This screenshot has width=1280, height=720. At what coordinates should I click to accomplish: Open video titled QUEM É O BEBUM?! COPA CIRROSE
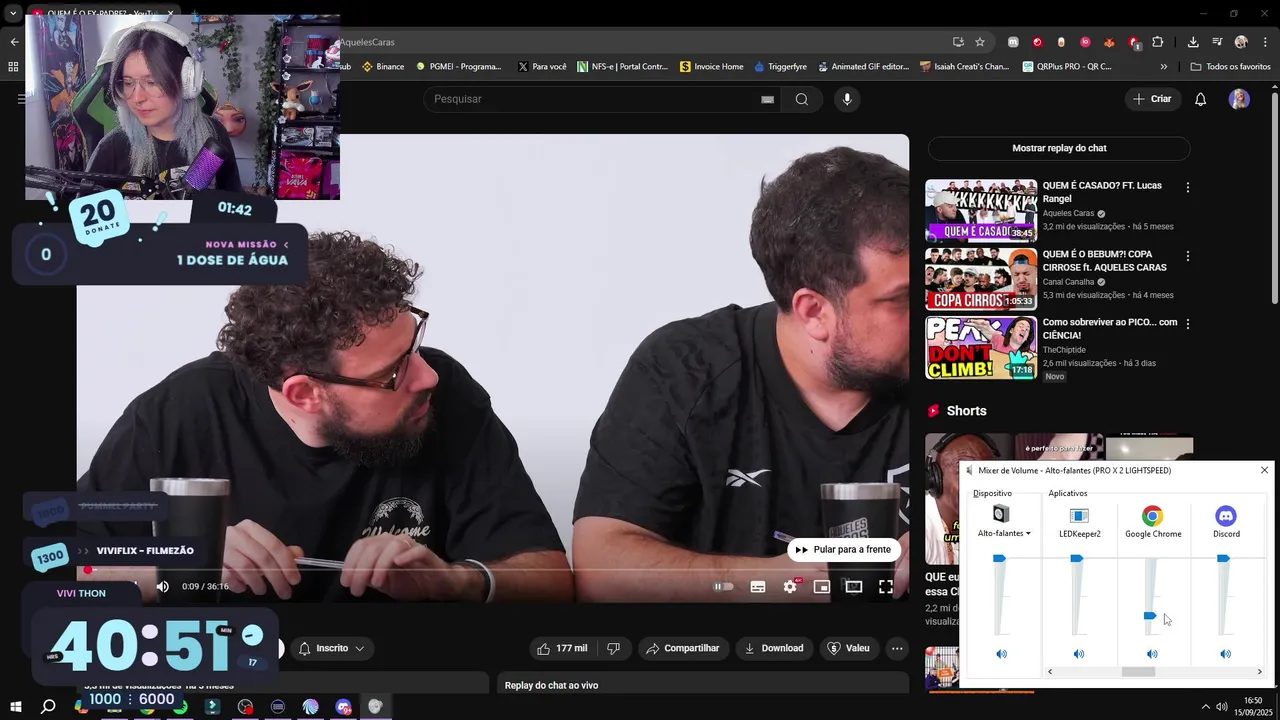[x=1104, y=261]
